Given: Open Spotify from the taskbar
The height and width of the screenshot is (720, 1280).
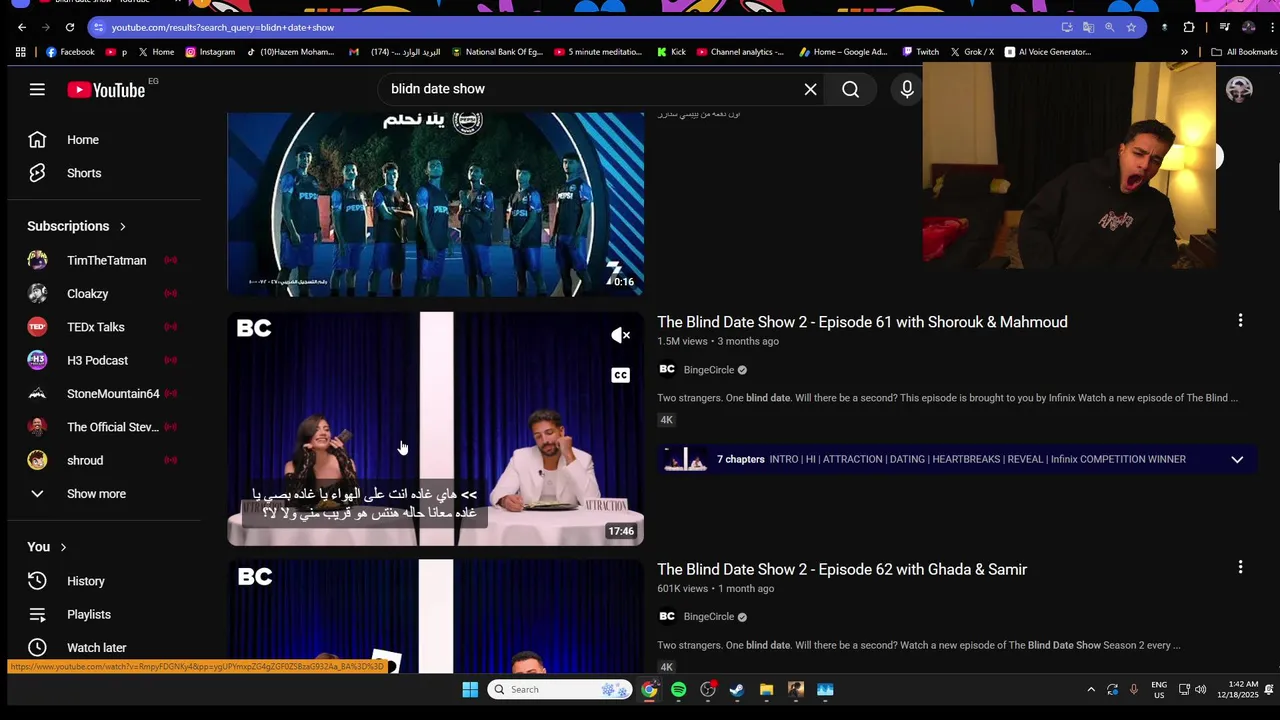Looking at the screenshot, I should (679, 689).
